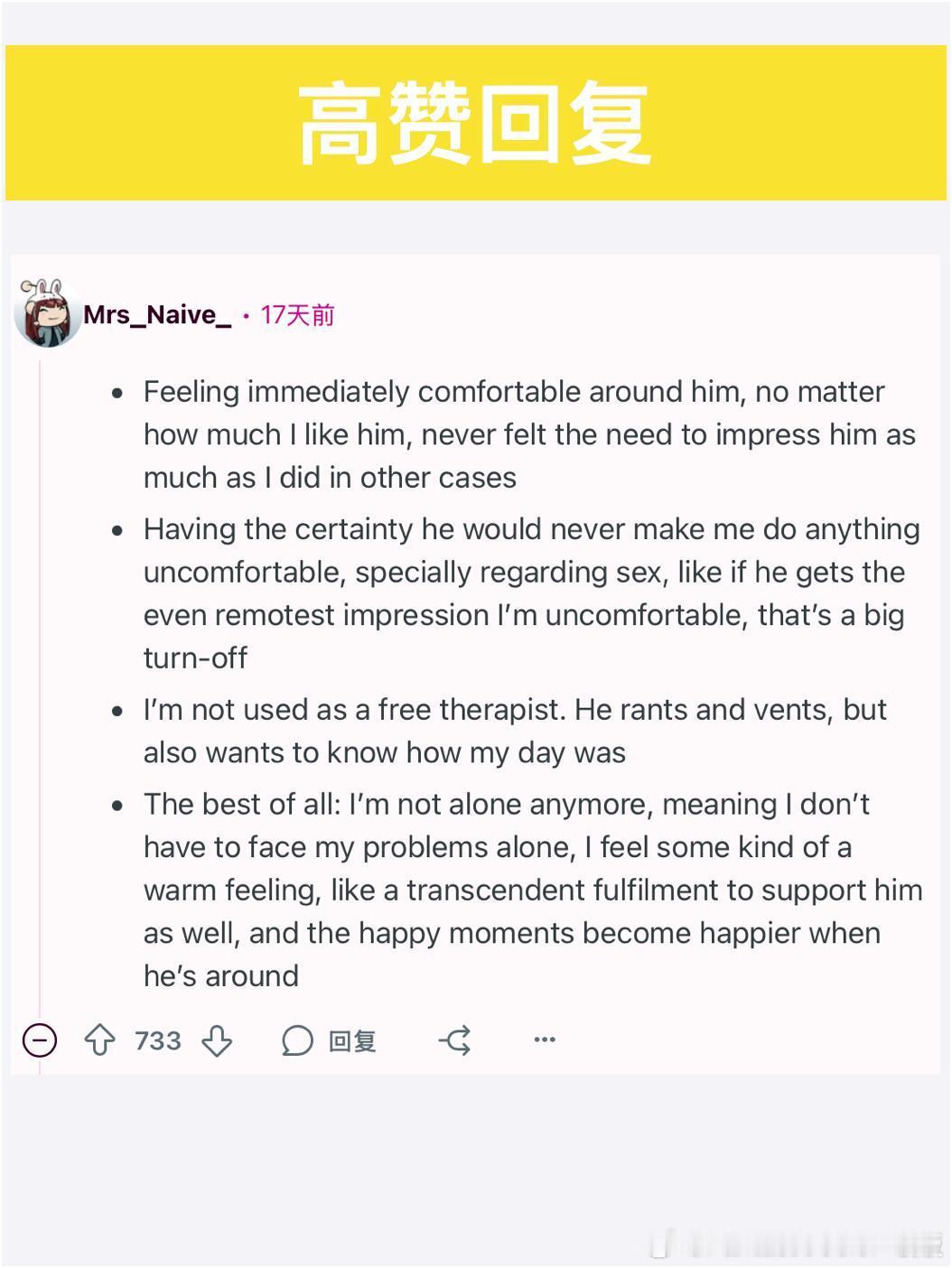This screenshot has height=1268, width=952.
Task: Collapse the comment thread with the minus circle
Action: point(40,1040)
